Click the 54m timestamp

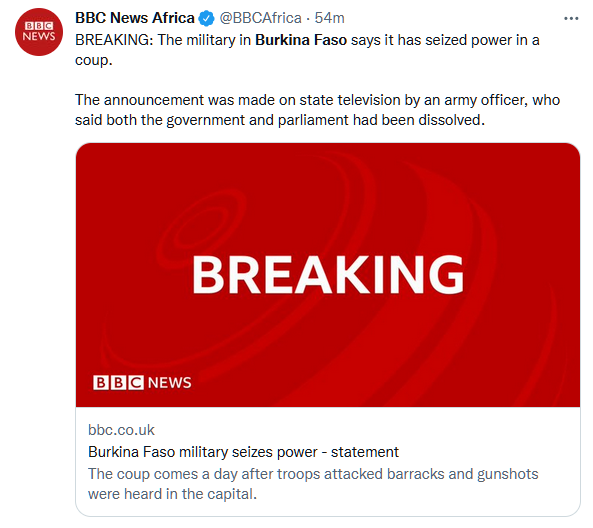[x=329, y=18]
